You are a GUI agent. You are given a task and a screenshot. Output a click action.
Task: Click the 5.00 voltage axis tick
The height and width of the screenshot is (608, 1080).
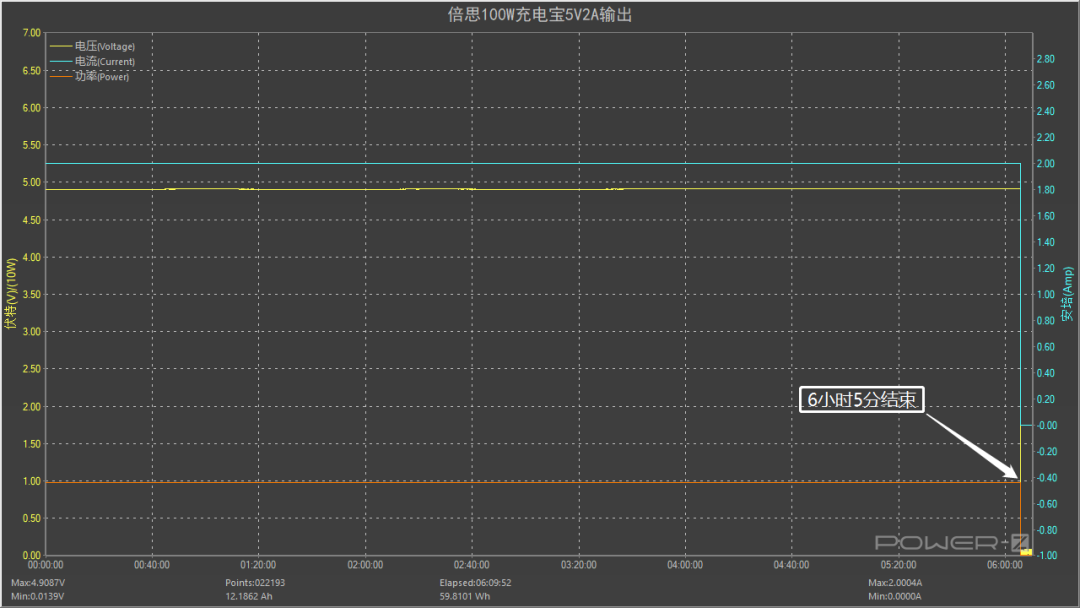pos(32,182)
